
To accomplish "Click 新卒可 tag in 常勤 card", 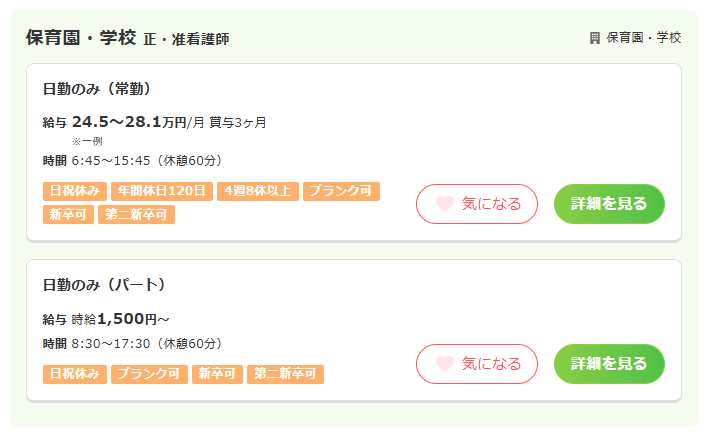I will coord(68,214).
